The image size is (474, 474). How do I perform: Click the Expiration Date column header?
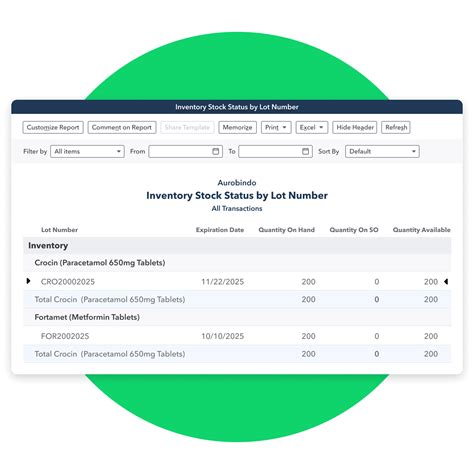220,230
